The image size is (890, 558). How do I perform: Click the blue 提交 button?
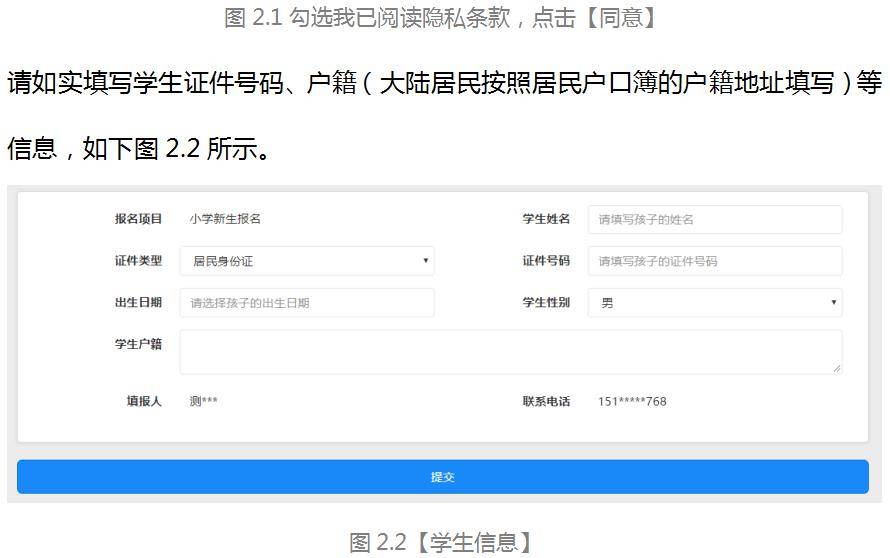443,477
